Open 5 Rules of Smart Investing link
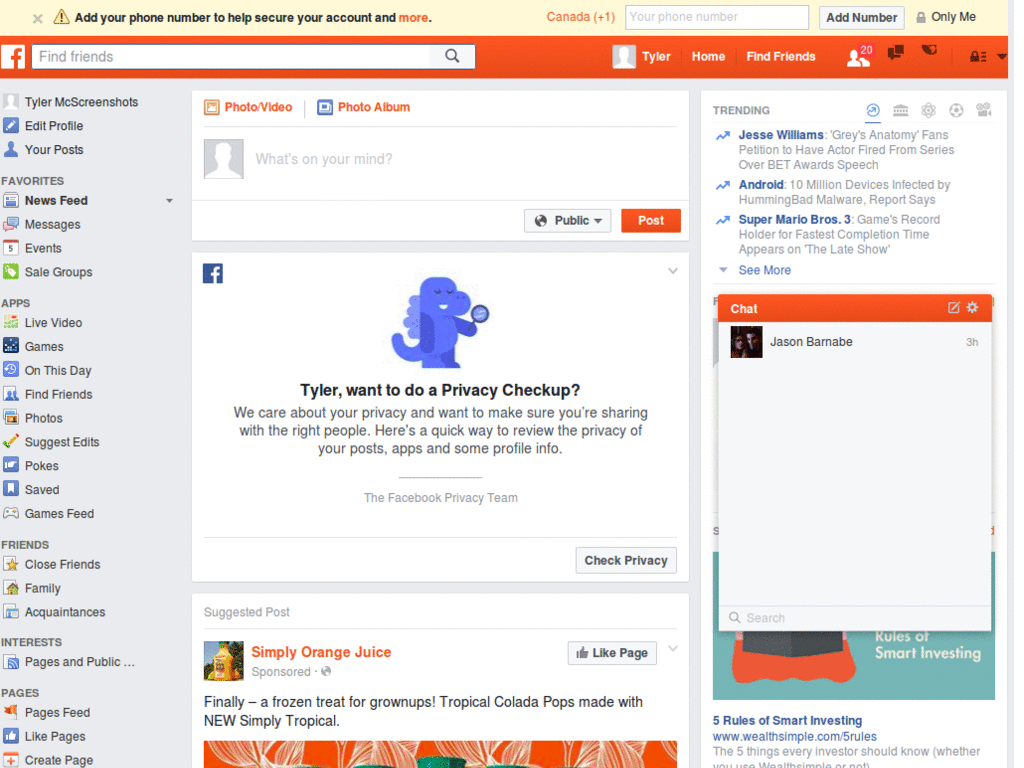 (787, 720)
